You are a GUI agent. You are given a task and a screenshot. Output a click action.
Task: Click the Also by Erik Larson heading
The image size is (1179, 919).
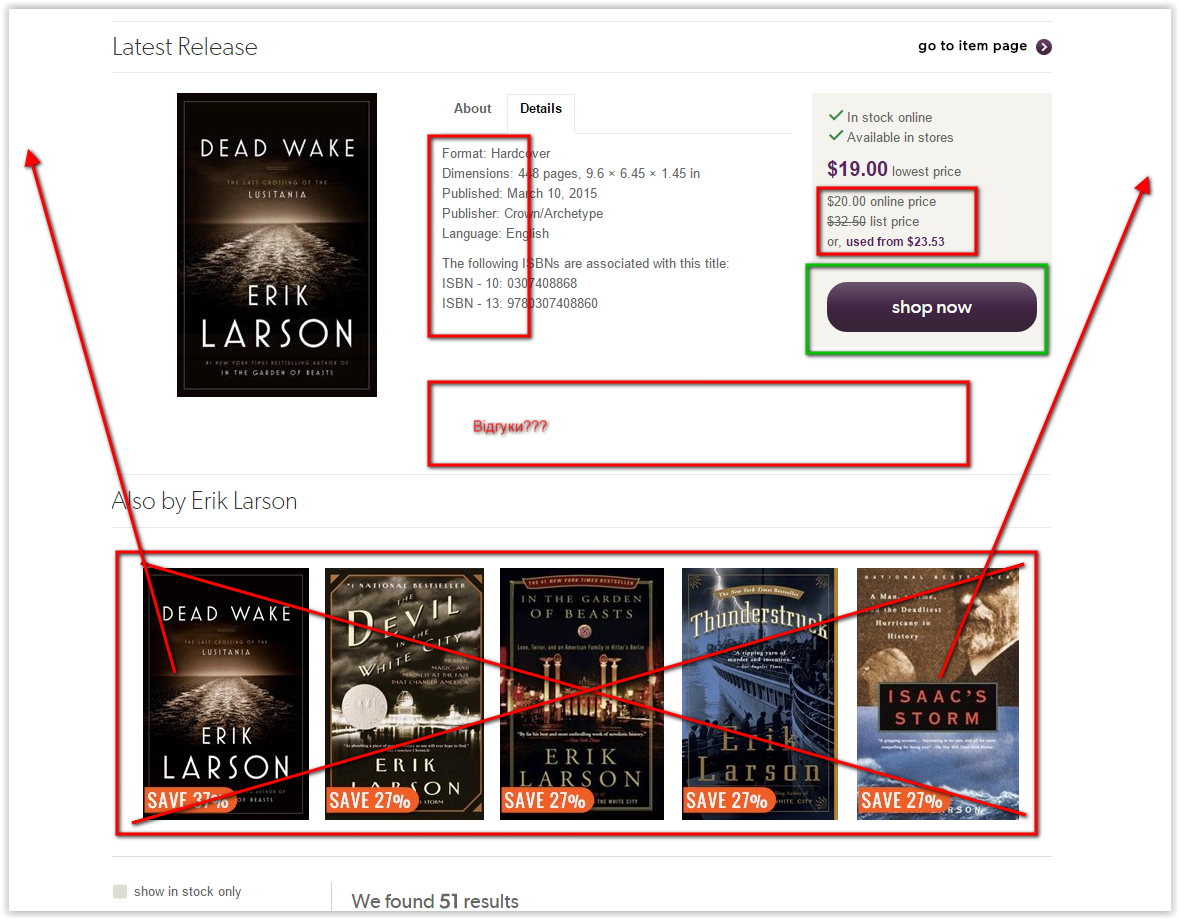point(205,501)
